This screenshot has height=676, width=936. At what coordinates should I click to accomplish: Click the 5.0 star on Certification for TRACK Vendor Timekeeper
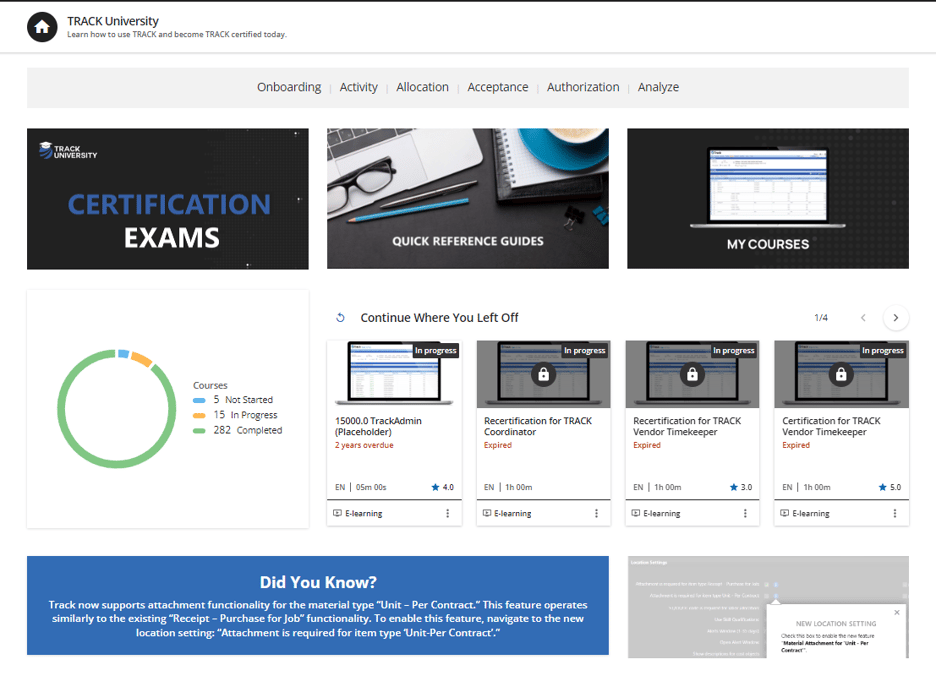886,488
